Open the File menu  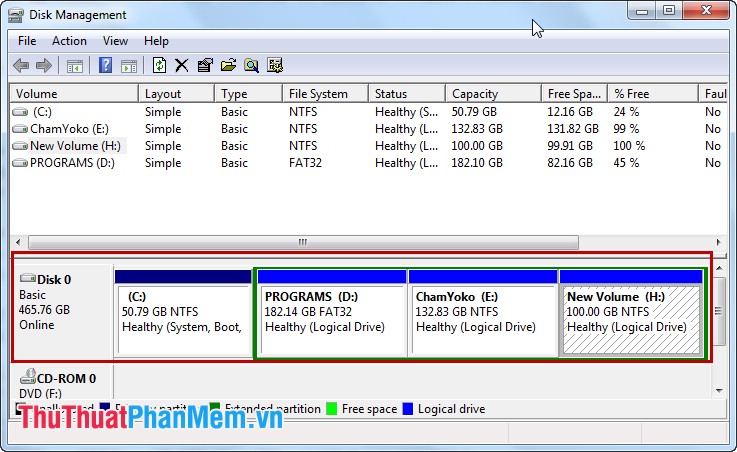pos(27,41)
